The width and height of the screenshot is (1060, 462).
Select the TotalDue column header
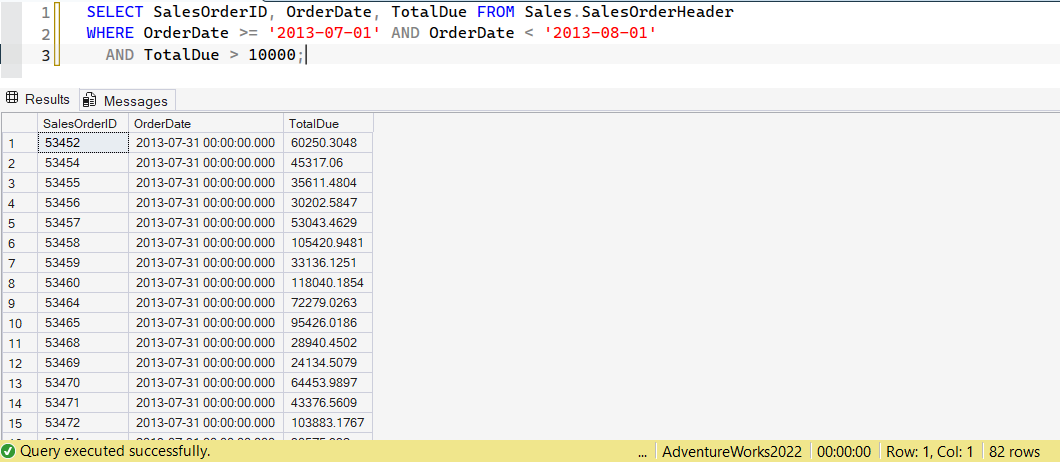tap(329, 124)
